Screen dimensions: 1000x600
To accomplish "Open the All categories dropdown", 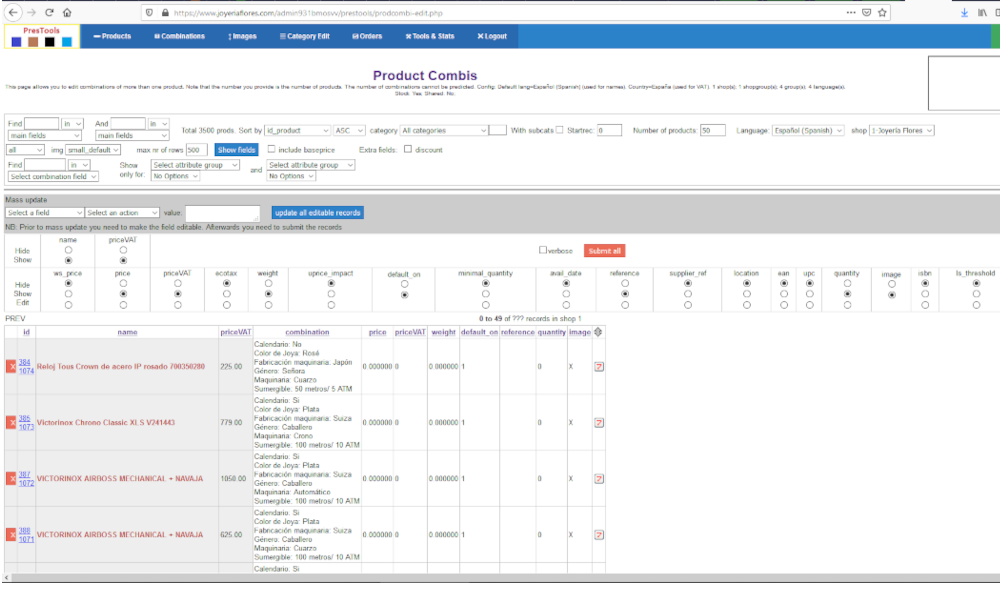I will click(x=443, y=130).
